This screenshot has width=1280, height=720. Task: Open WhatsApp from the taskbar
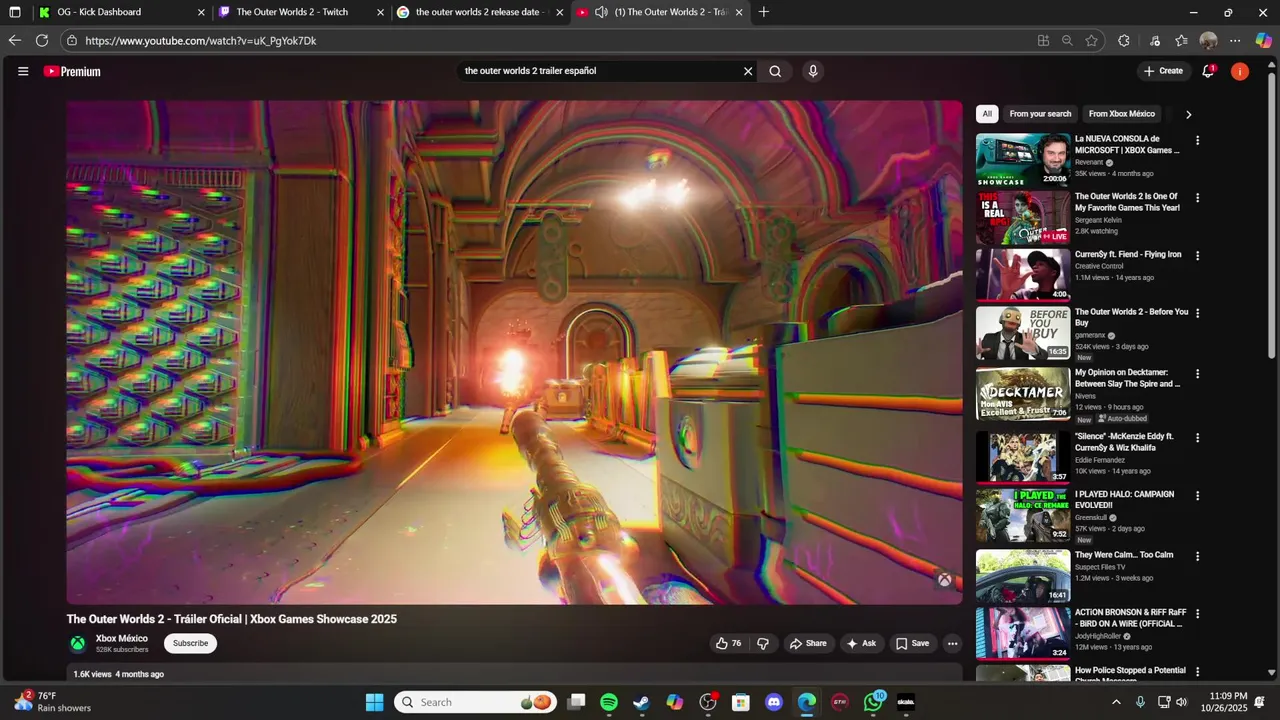pyautogui.click(x=874, y=702)
